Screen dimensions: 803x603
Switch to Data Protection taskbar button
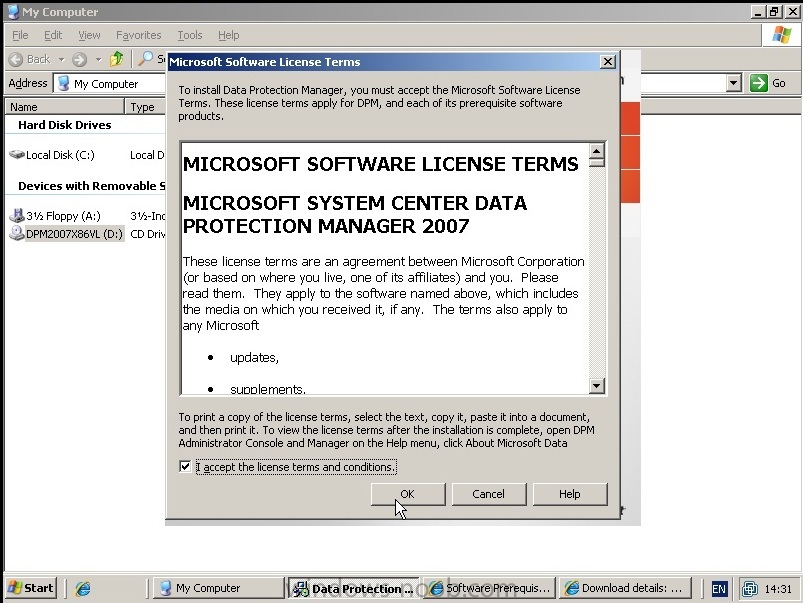(x=353, y=588)
